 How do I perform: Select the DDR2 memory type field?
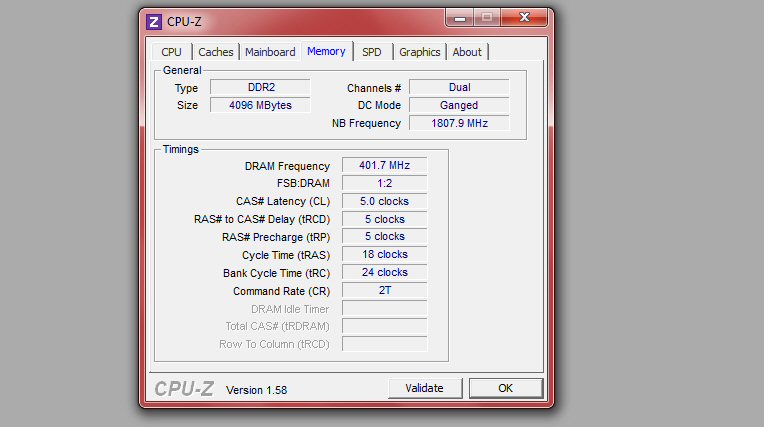(x=261, y=87)
